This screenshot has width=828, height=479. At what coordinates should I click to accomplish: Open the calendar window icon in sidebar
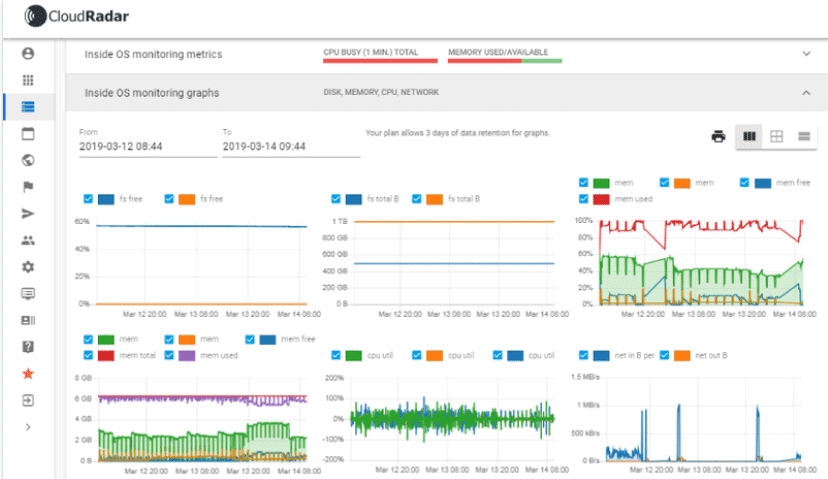tap(28, 134)
